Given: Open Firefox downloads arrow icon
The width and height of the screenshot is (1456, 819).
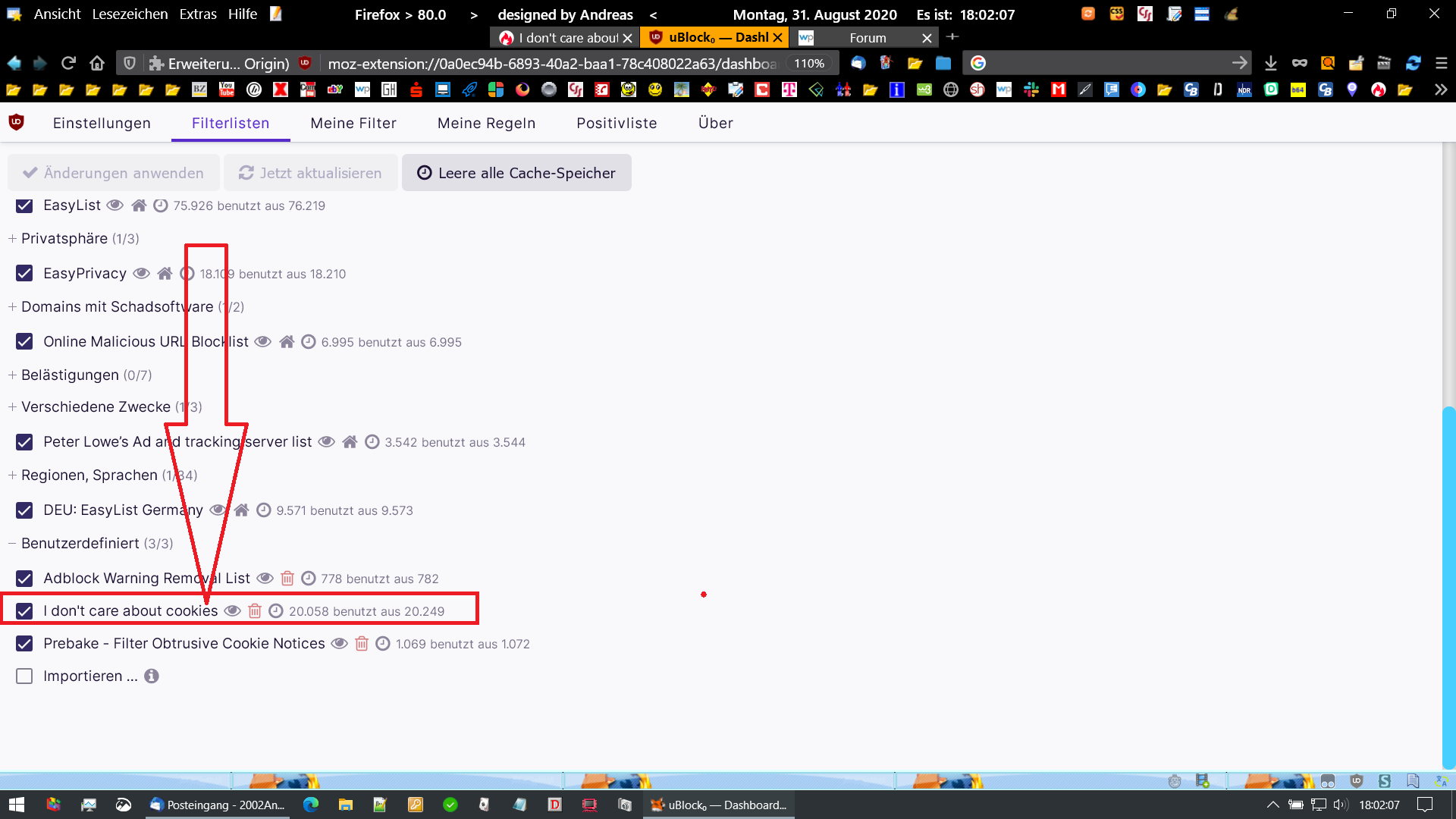Looking at the screenshot, I should pos(1271,63).
